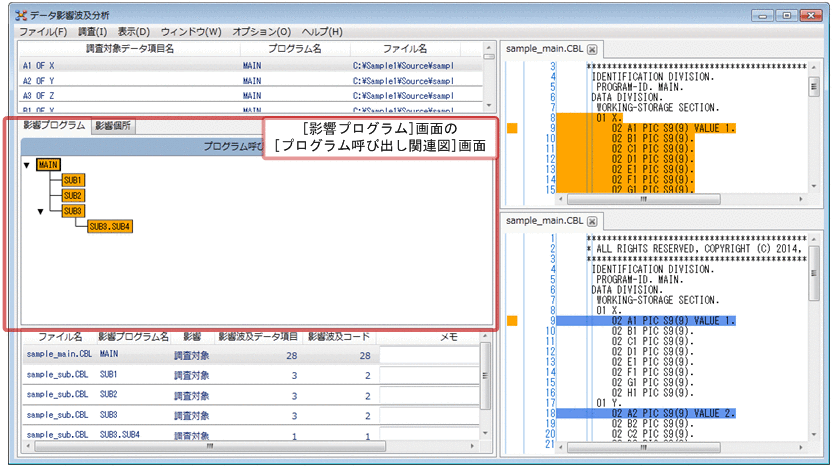Select the SUB3 node in call diagram
The image size is (833, 468).
tap(73, 211)
